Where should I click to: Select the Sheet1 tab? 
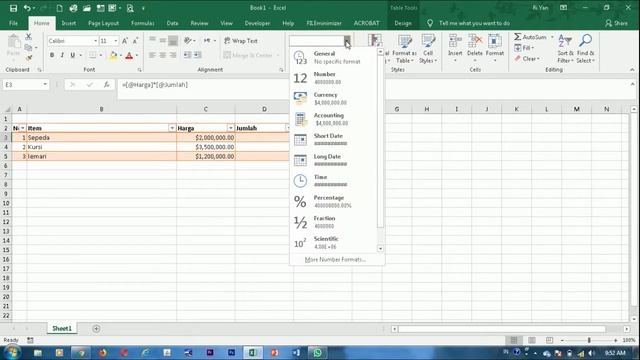(62, 329)
